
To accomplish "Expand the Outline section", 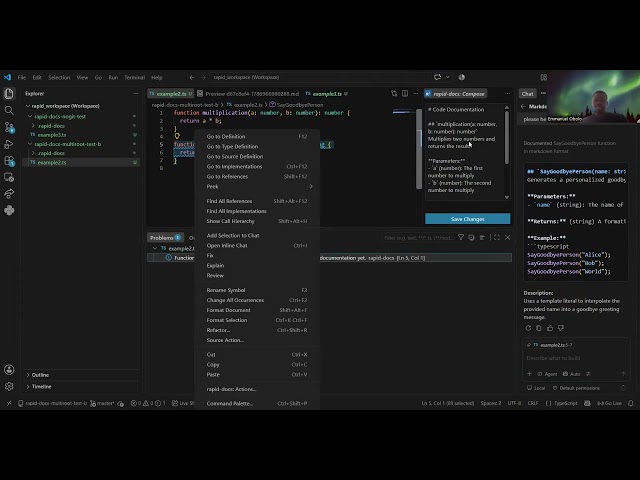I will pyautogui.click(x=38, y=375).
